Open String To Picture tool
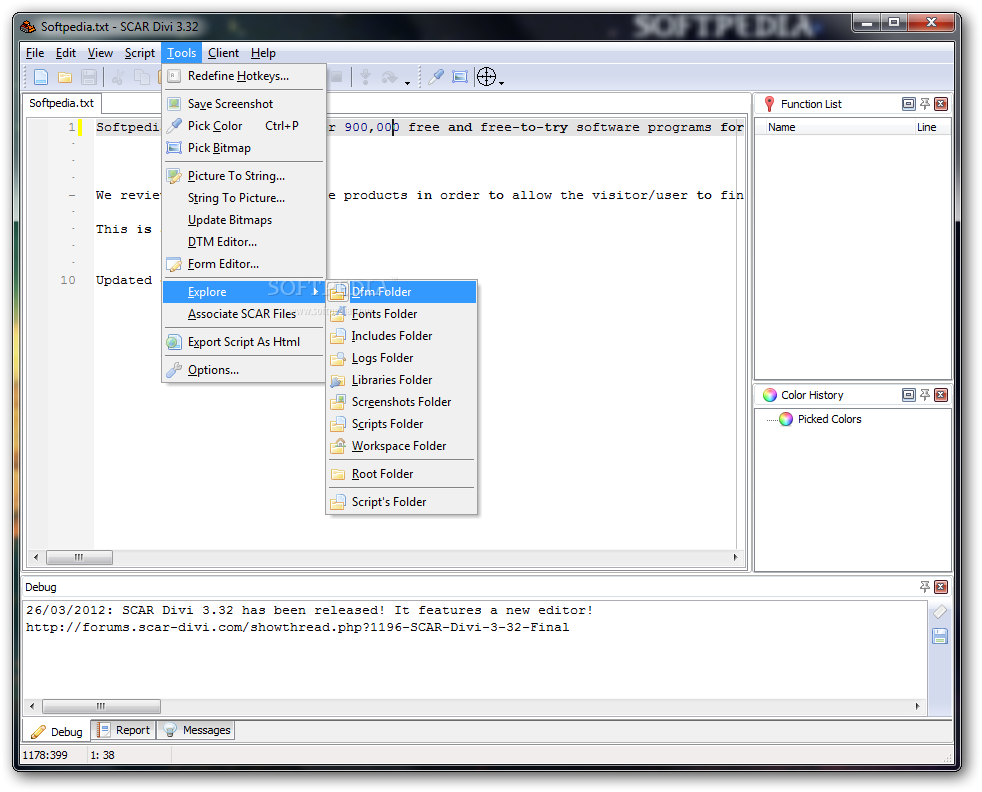Image resolution: width=982 pixels, height=792 pixels. pos(244,198)
